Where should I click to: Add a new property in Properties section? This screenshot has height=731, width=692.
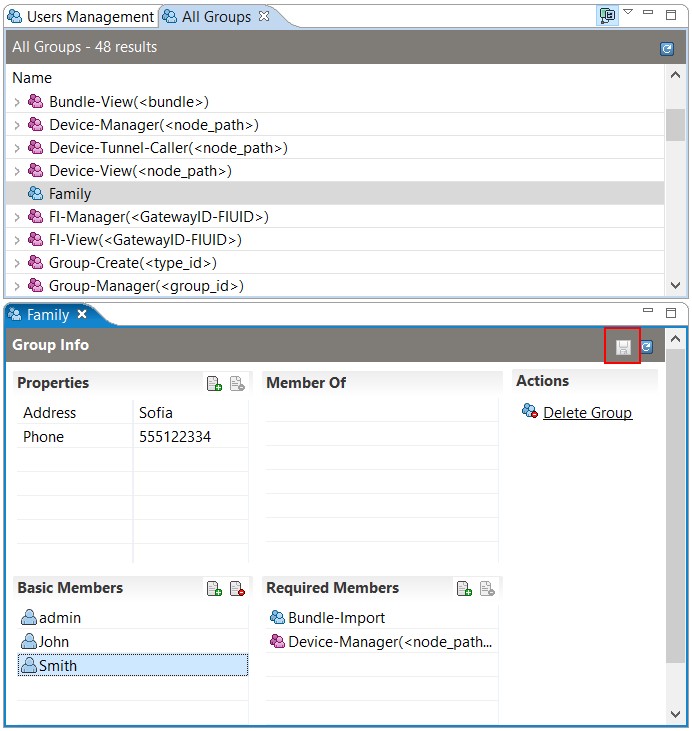(214, 383)
